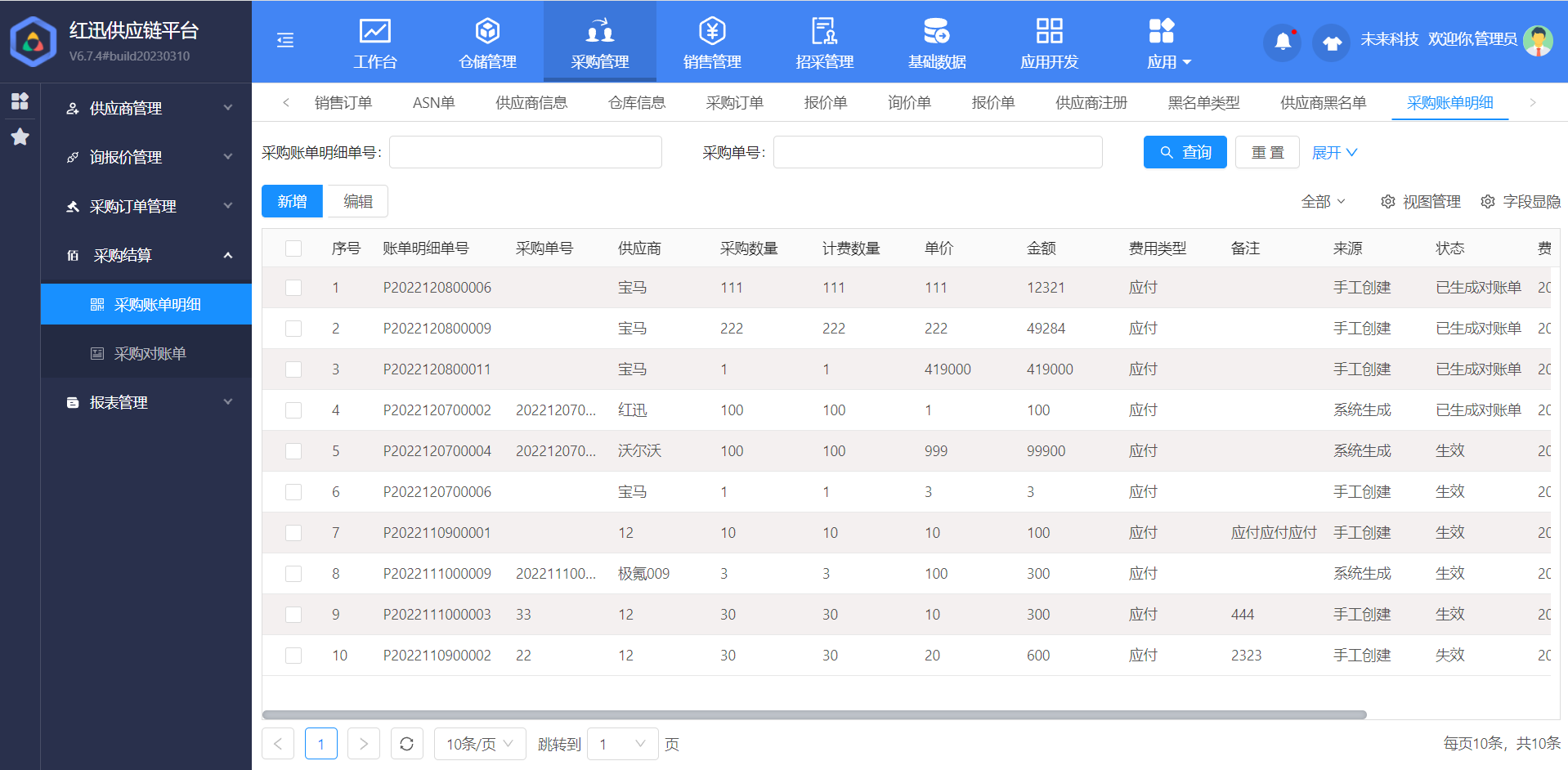Switch to the 销售订单 tab

(343, 103)
